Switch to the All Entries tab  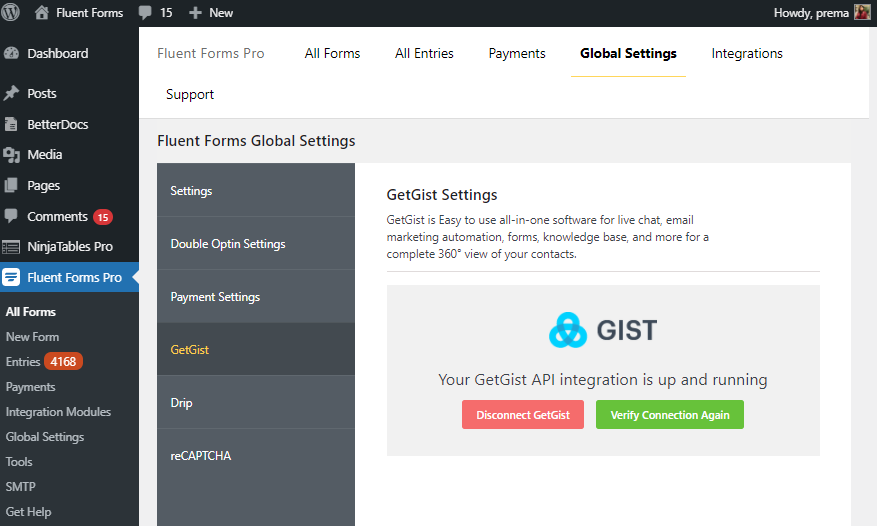point(425,53)
